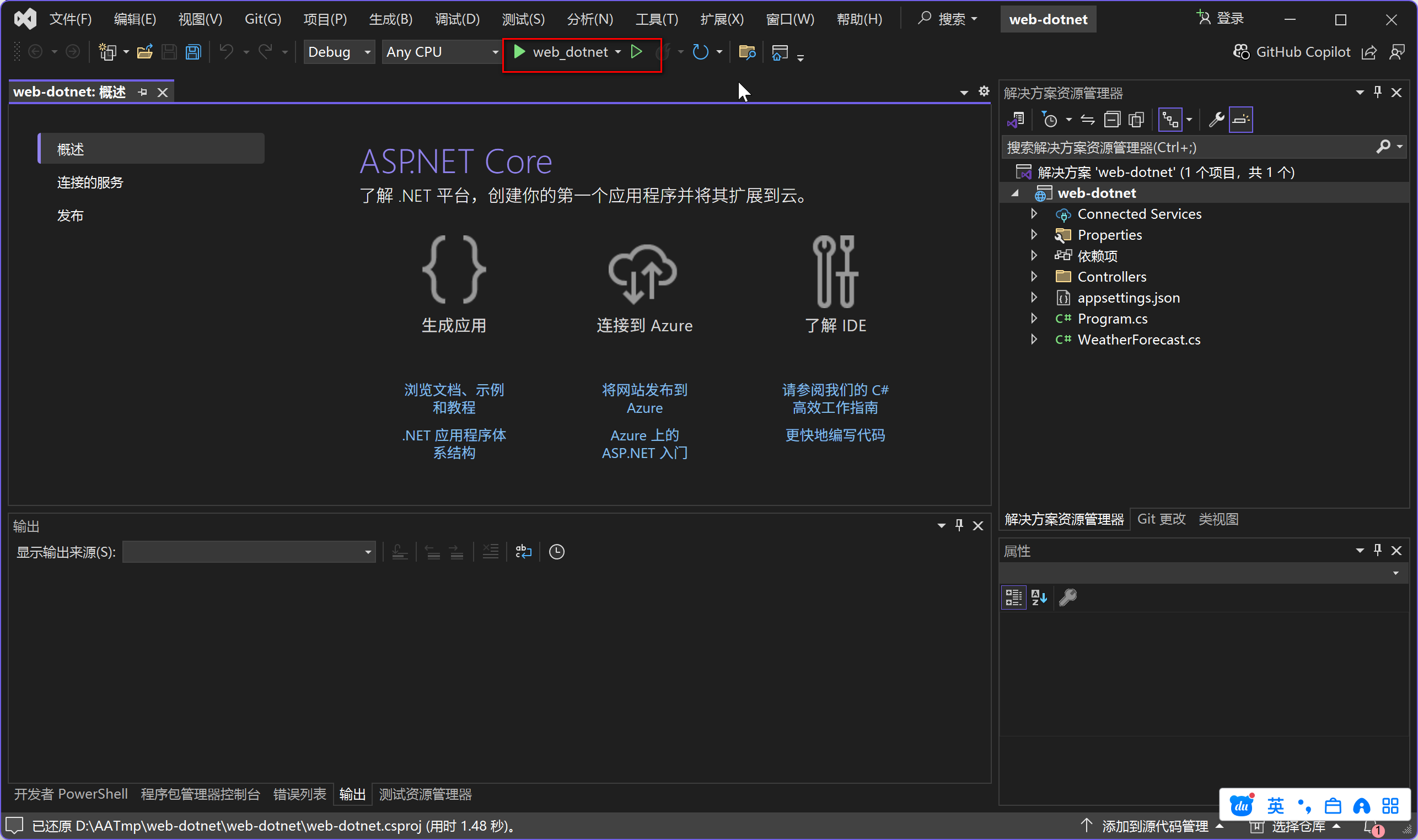This screenshot has width=1418, height=840.
Task: Click the Solution Explorer search field
Action: pyautogui.click(x=1189, y=148)
